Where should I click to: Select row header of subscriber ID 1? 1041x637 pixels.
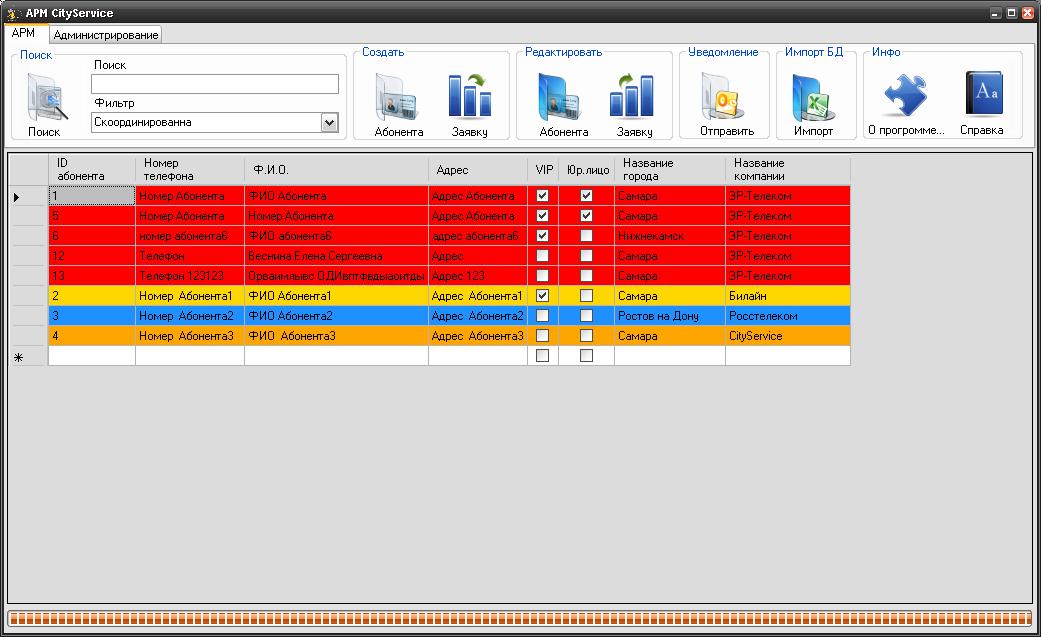click(x=29, y=196)
